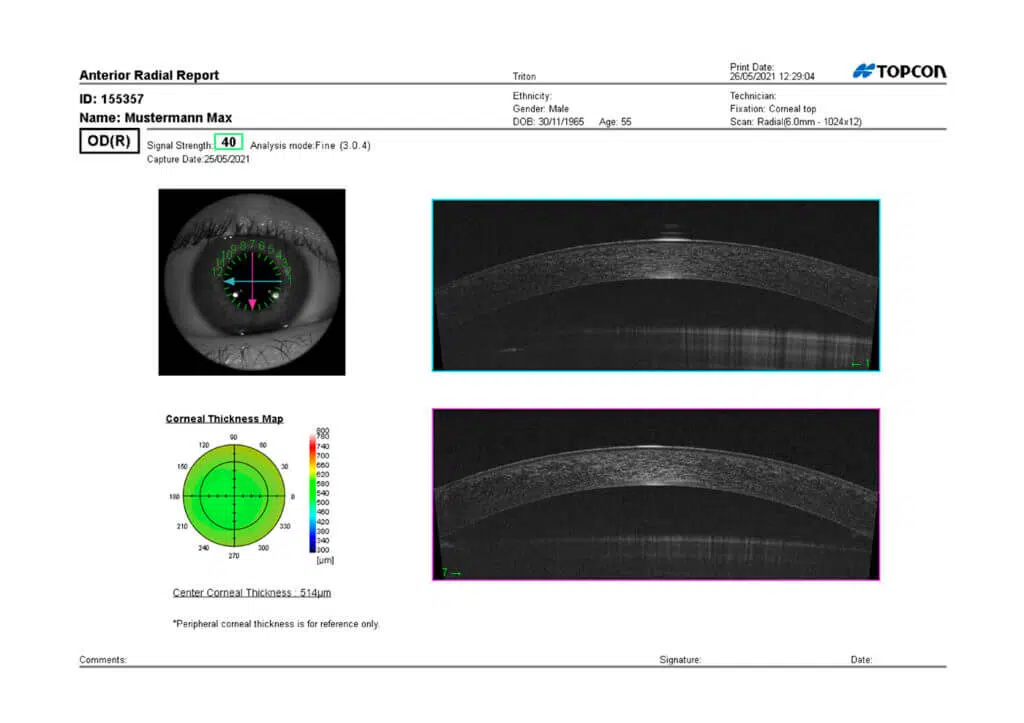
Task: Click the DOB 30/11/1965 text
Action: pyautogui.click(x=548, y=122)
